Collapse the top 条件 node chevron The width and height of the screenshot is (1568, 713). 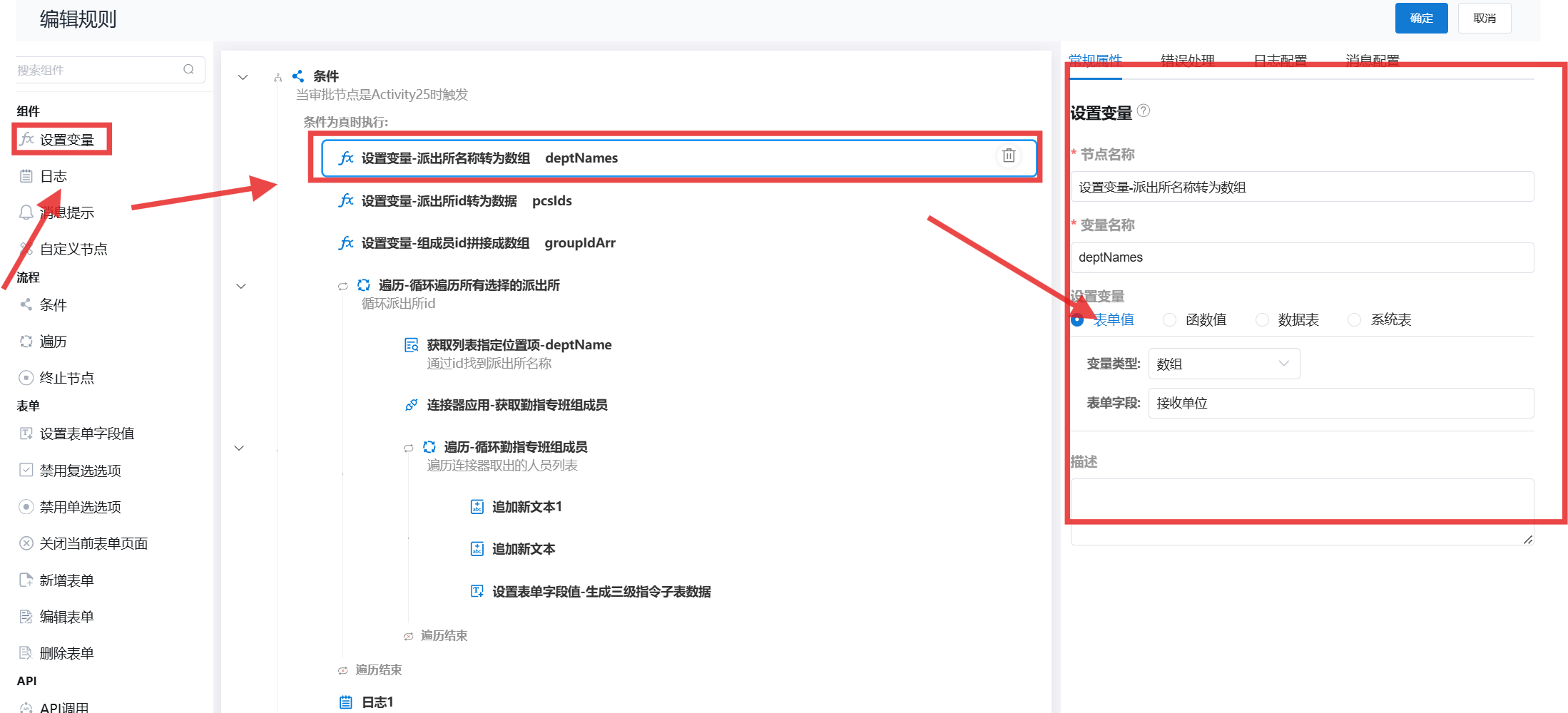243,77
